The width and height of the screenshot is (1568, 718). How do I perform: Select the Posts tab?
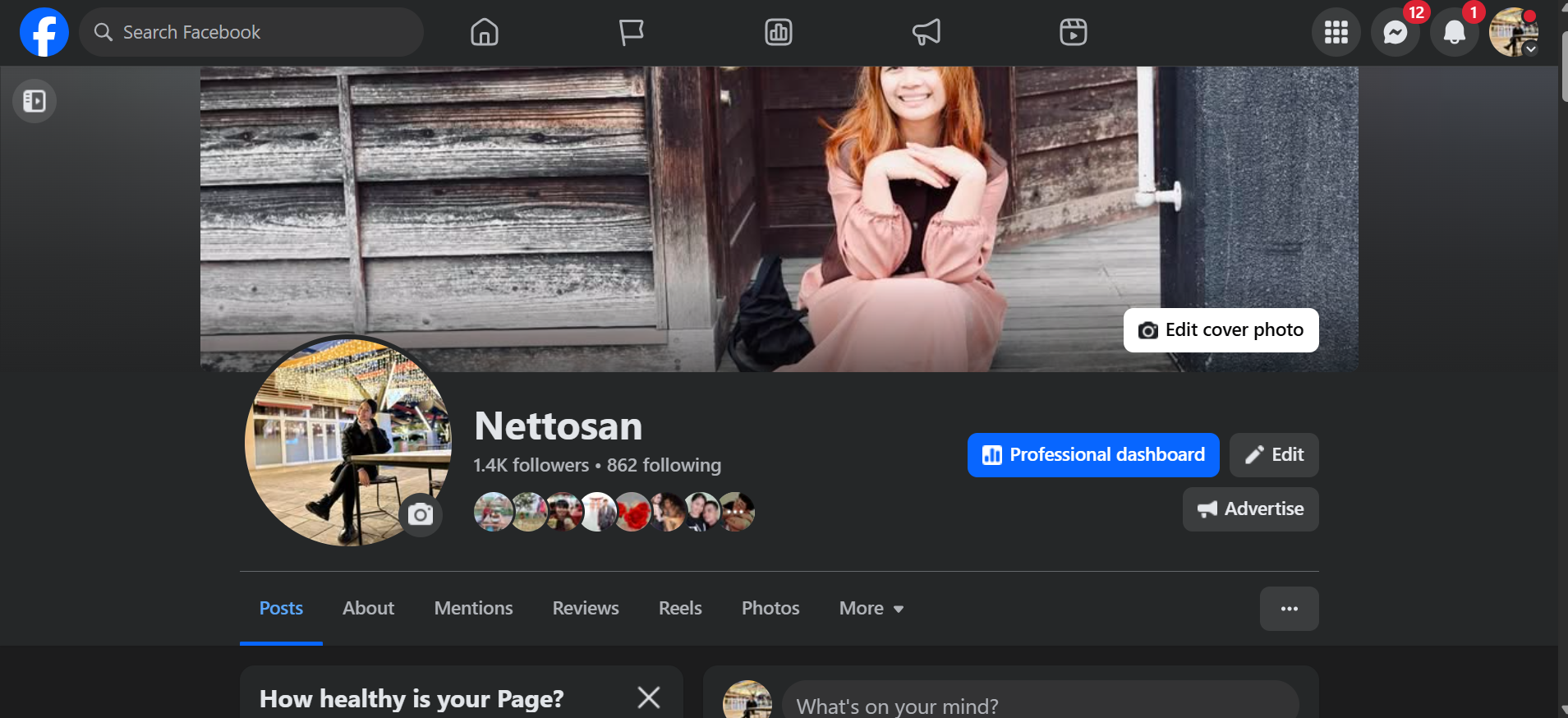coord(281,609)
